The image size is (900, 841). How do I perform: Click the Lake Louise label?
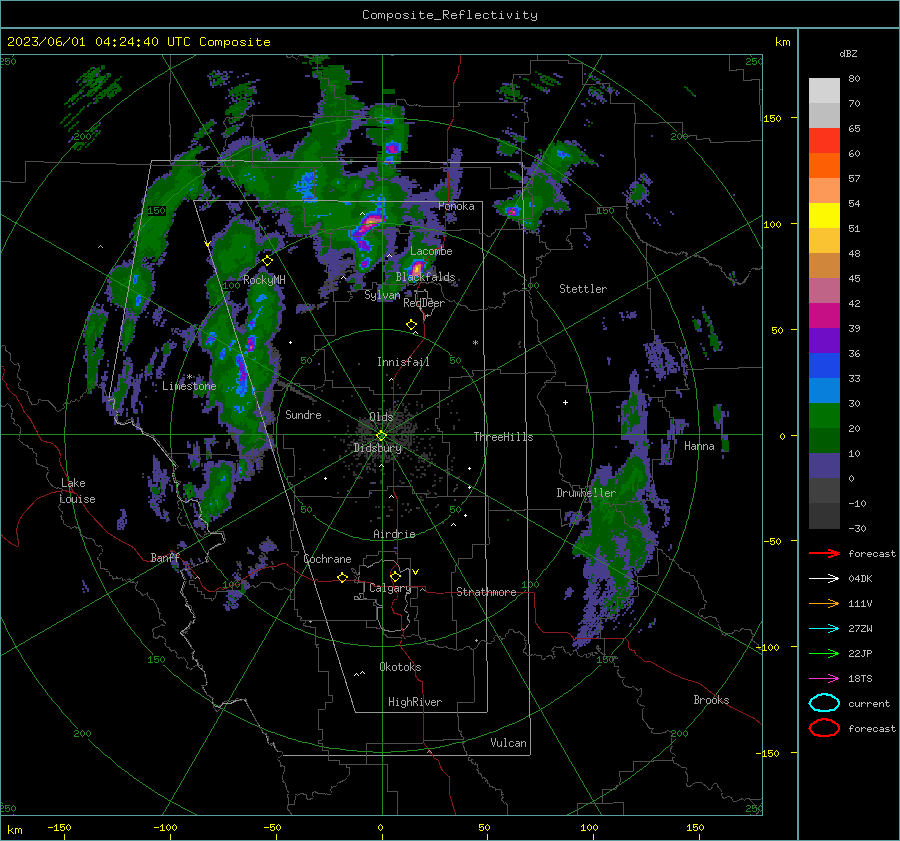coord(78,491)
